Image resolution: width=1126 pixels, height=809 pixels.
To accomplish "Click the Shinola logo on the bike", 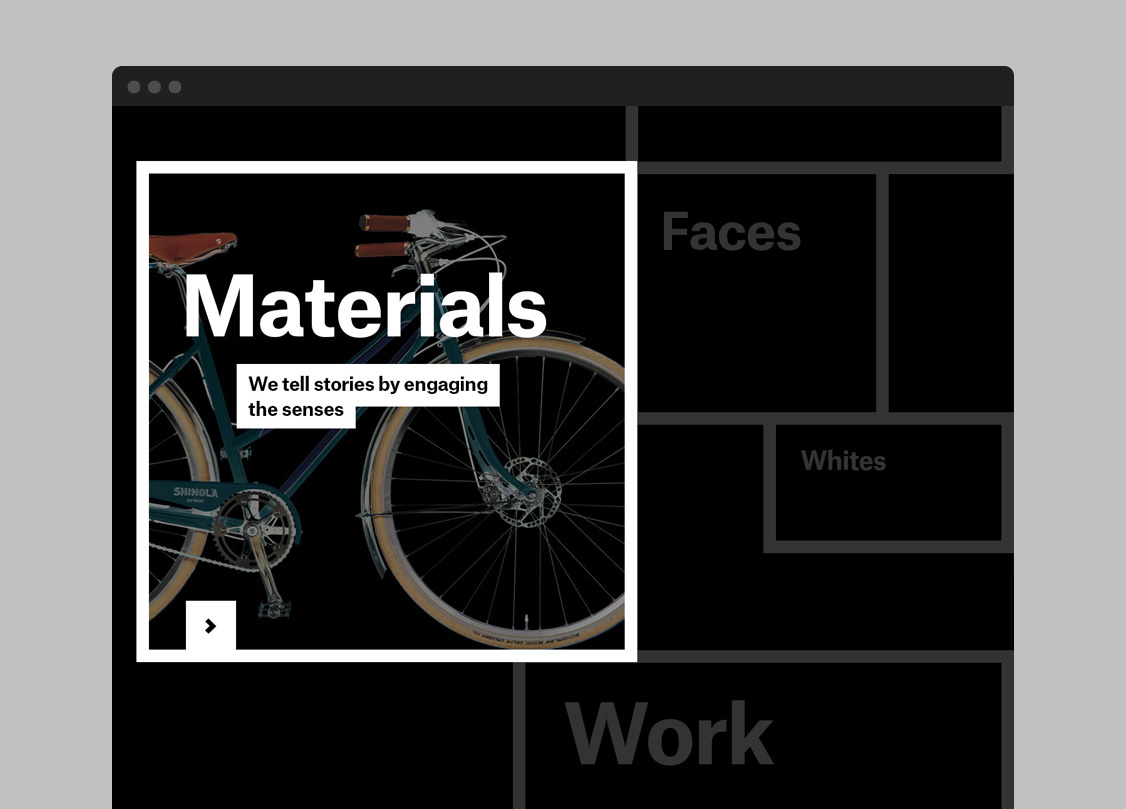I will click(x=196, y=492).
